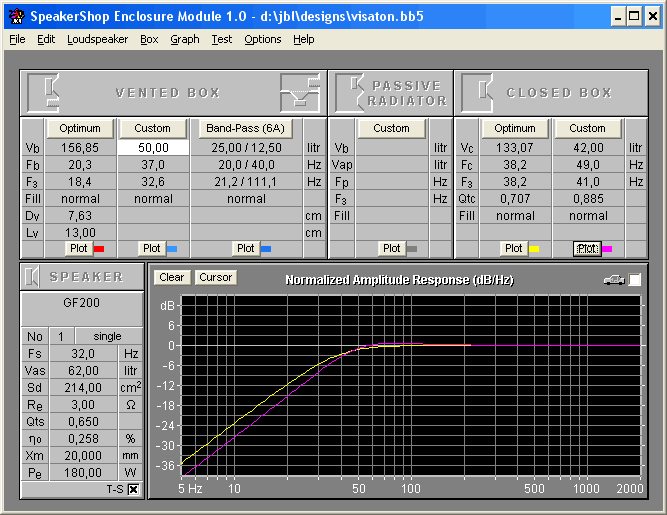This screenshot has height=515, width=667.
Task: Click the closed custom Vc value 42,00
Action: 588,148
